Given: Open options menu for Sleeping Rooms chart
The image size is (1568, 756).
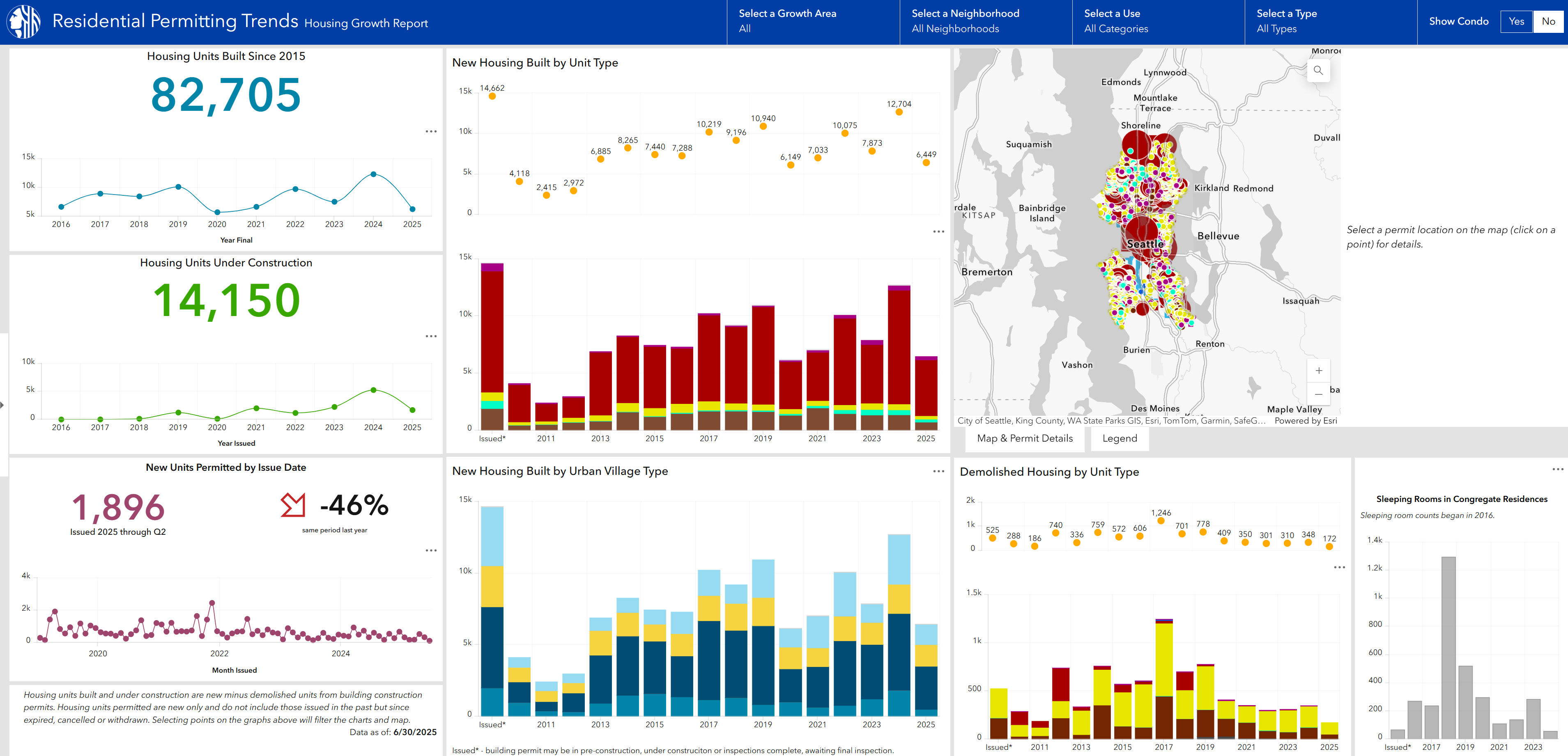Looking at the screenshot, I should 1558,469.
